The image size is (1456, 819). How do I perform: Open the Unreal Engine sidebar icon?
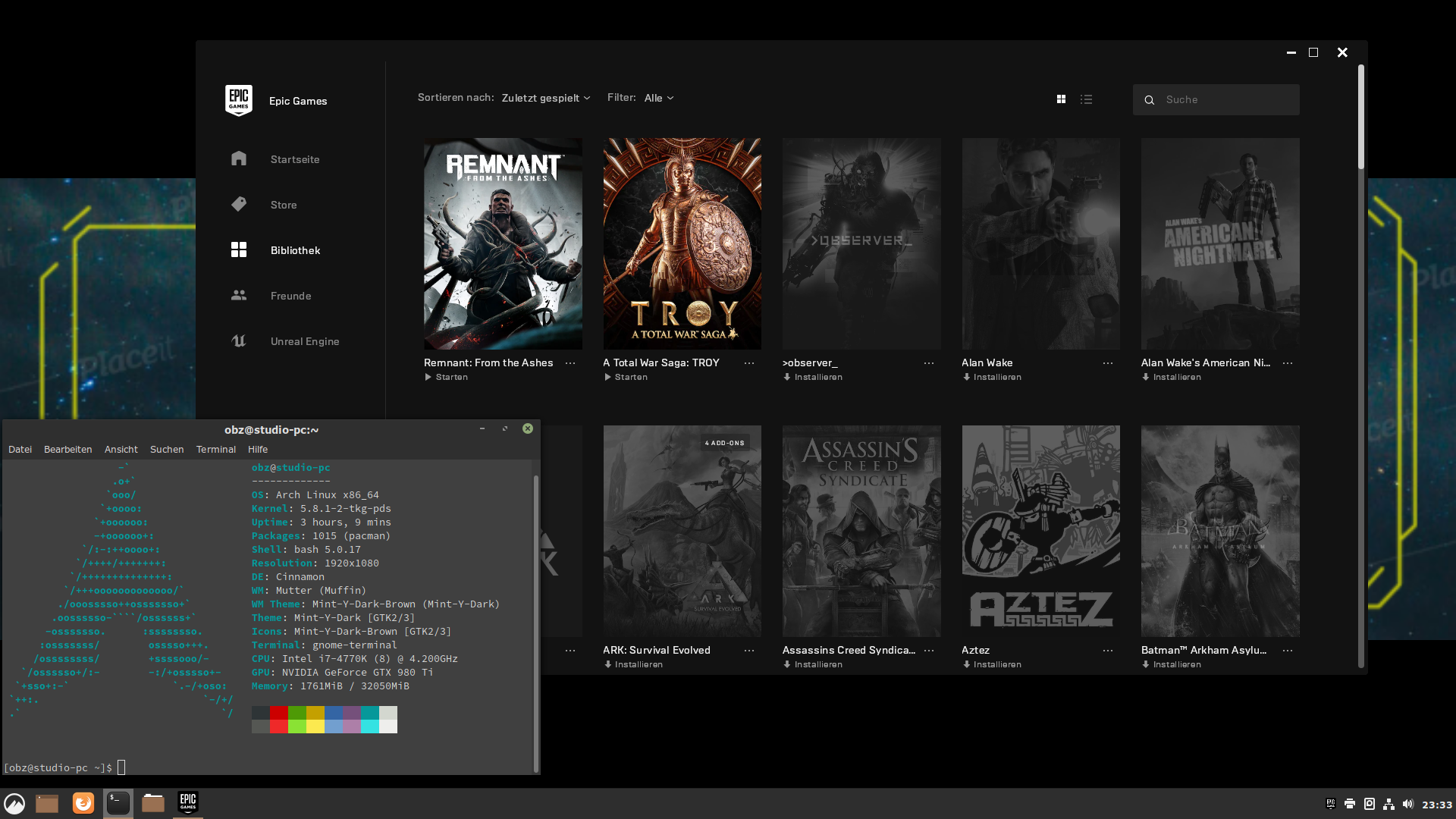pos(239,340)
